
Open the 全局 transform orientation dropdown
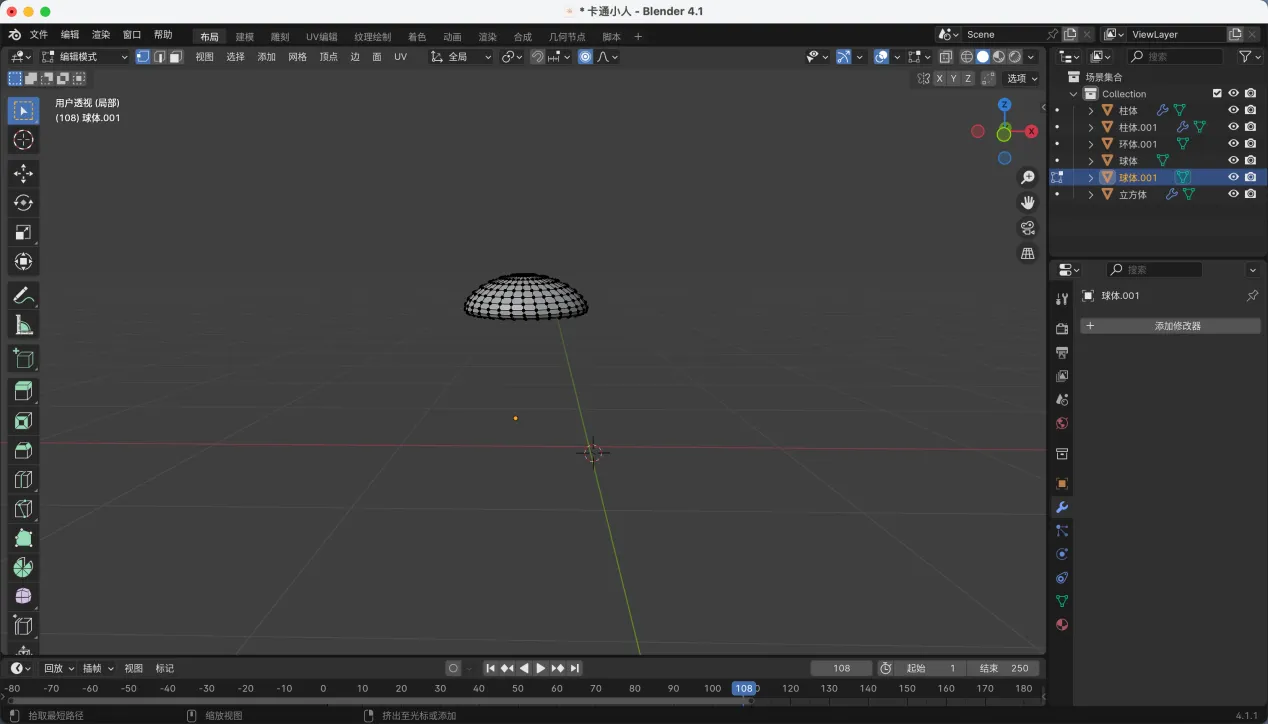point(462,57)
